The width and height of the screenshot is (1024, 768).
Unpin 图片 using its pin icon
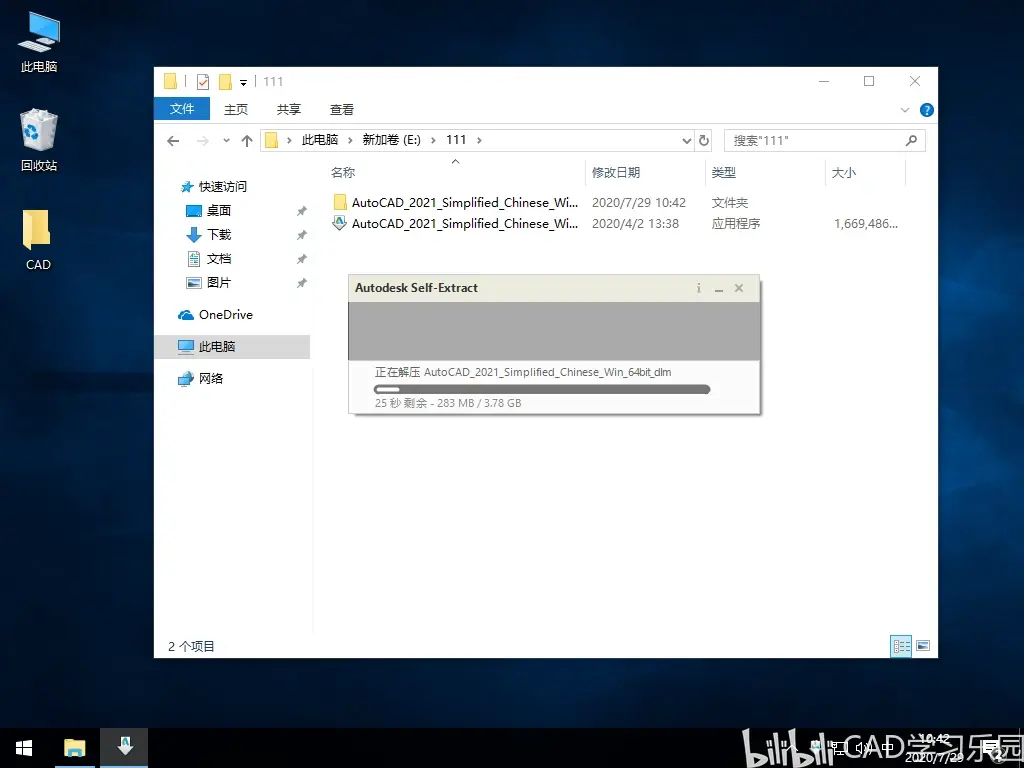pos(301,283)
